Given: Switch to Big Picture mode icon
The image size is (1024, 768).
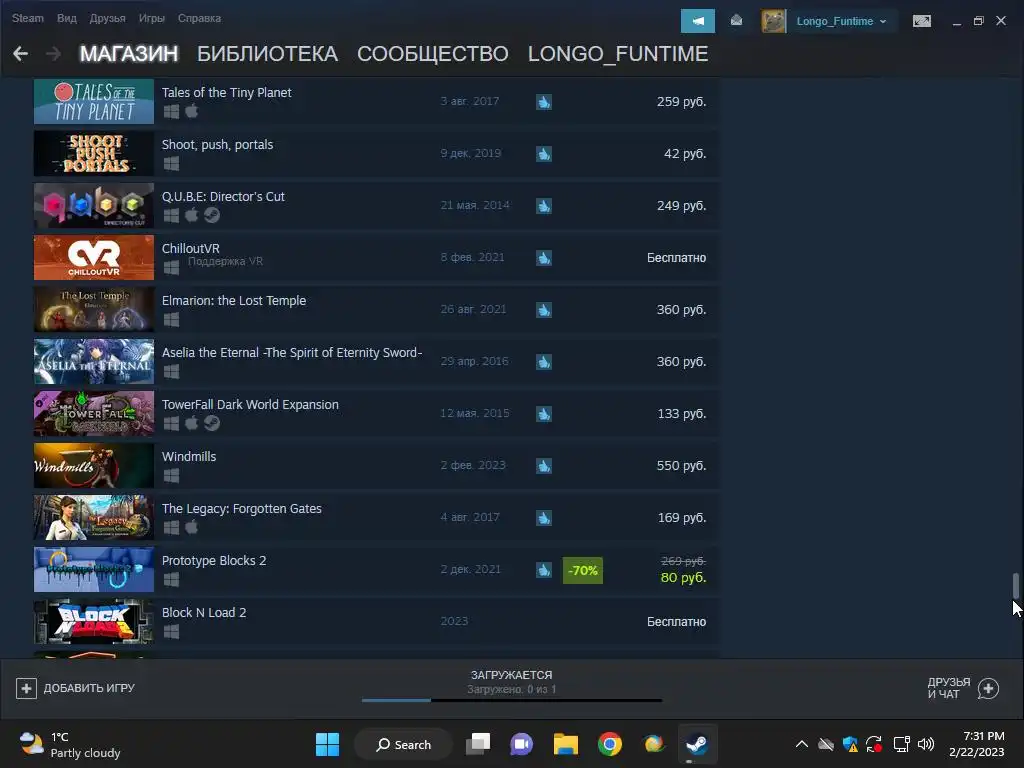Looking at the screenshot, I should point(921,21).
